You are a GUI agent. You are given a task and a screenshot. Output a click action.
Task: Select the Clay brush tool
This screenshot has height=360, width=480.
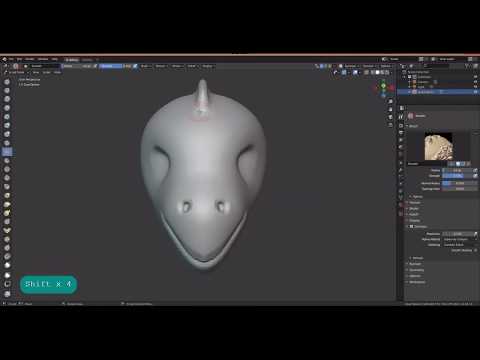(7, 99)
